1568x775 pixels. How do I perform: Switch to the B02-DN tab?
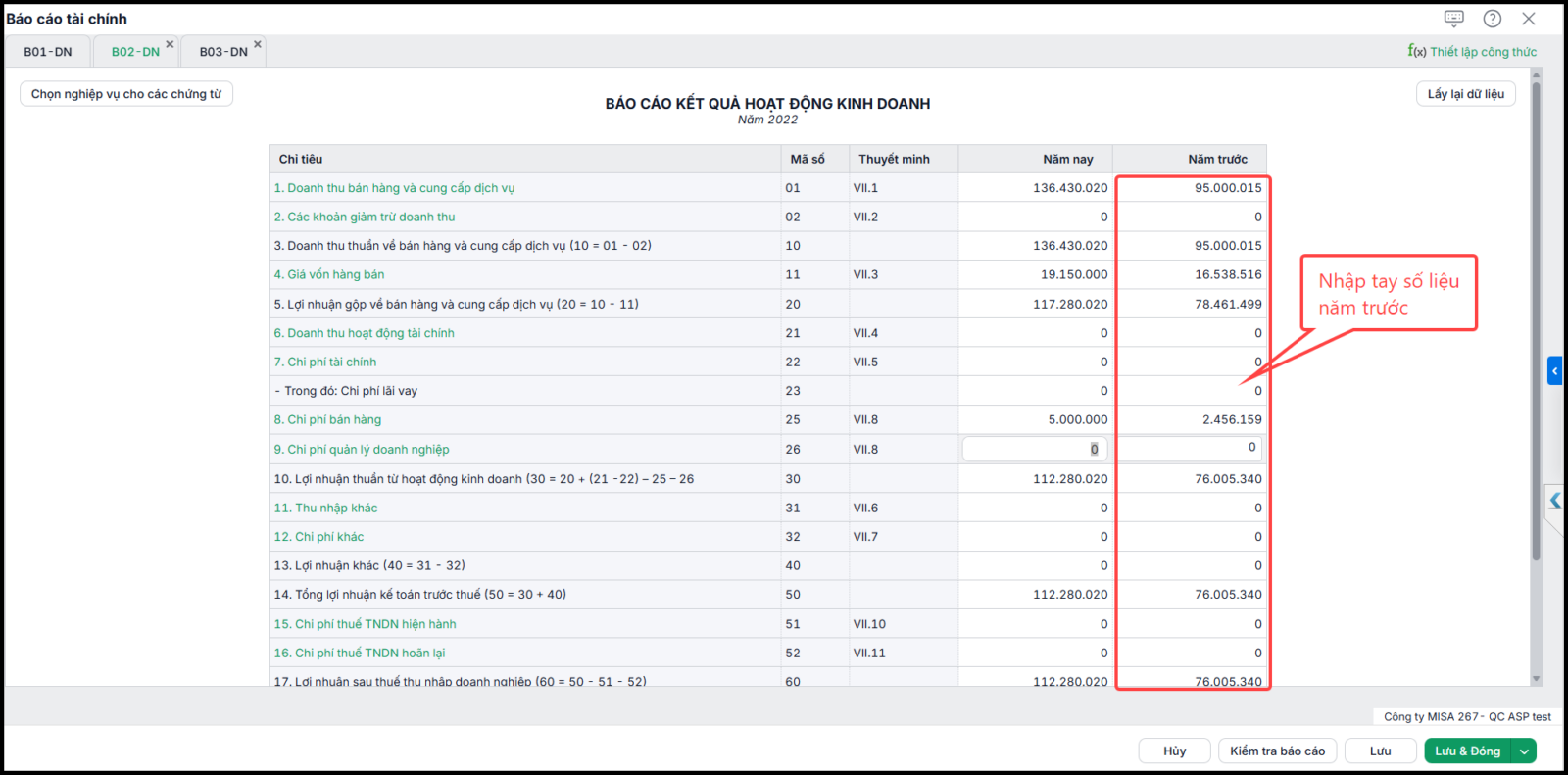[x=135, y=52]
